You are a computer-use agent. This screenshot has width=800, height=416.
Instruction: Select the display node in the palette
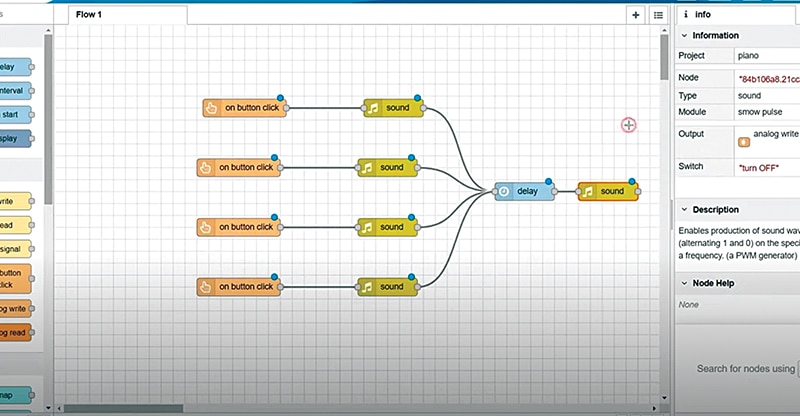(15, 138)
